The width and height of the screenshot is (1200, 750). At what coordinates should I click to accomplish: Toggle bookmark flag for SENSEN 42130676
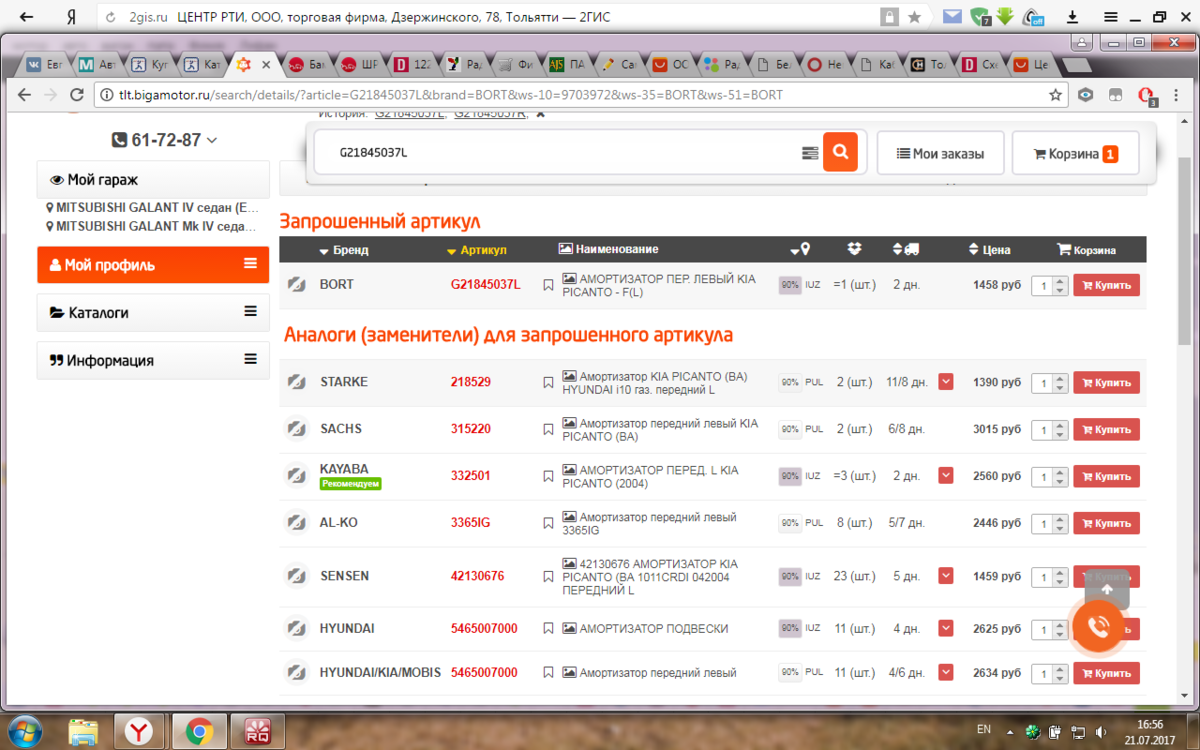(548, 576)
